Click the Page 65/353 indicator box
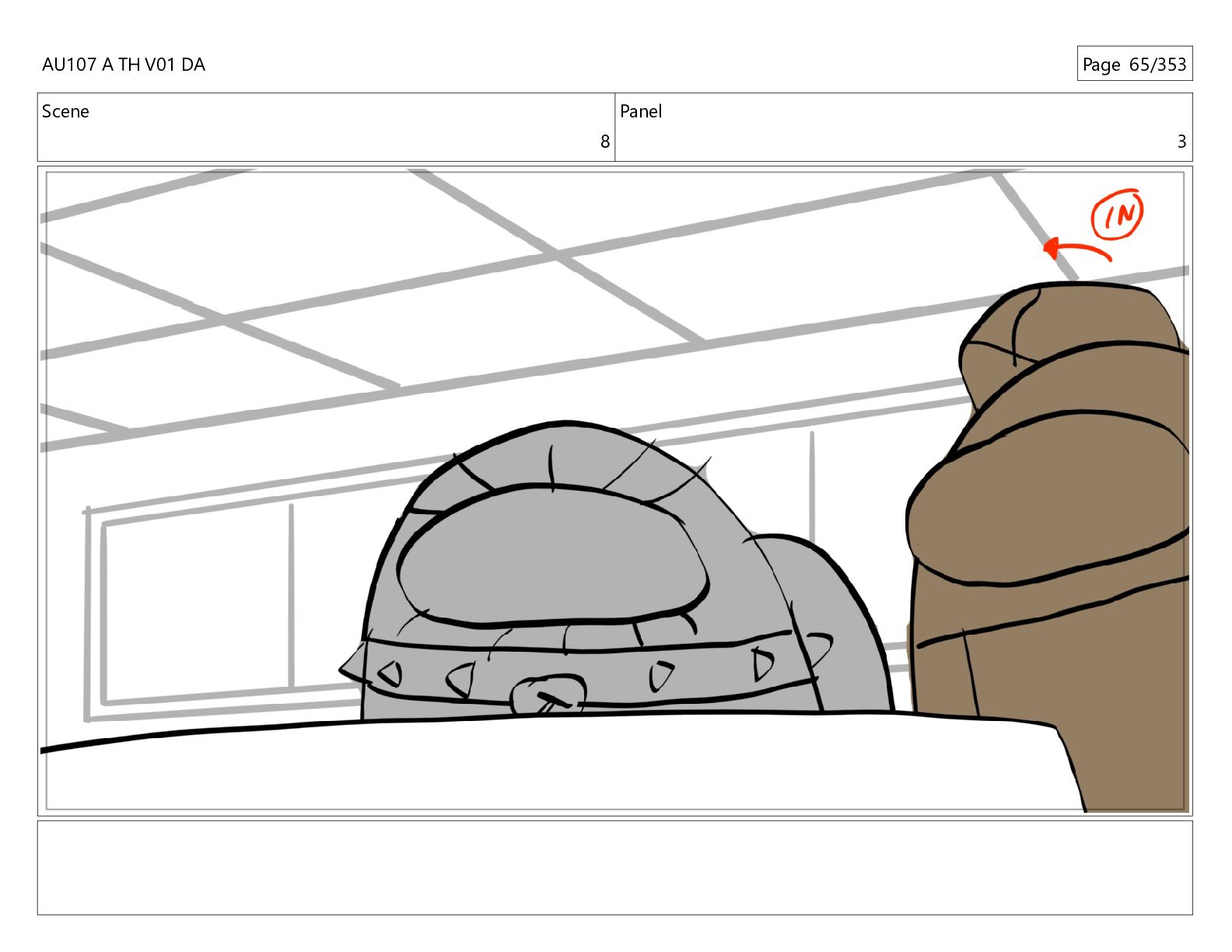 pos(1134,64)
